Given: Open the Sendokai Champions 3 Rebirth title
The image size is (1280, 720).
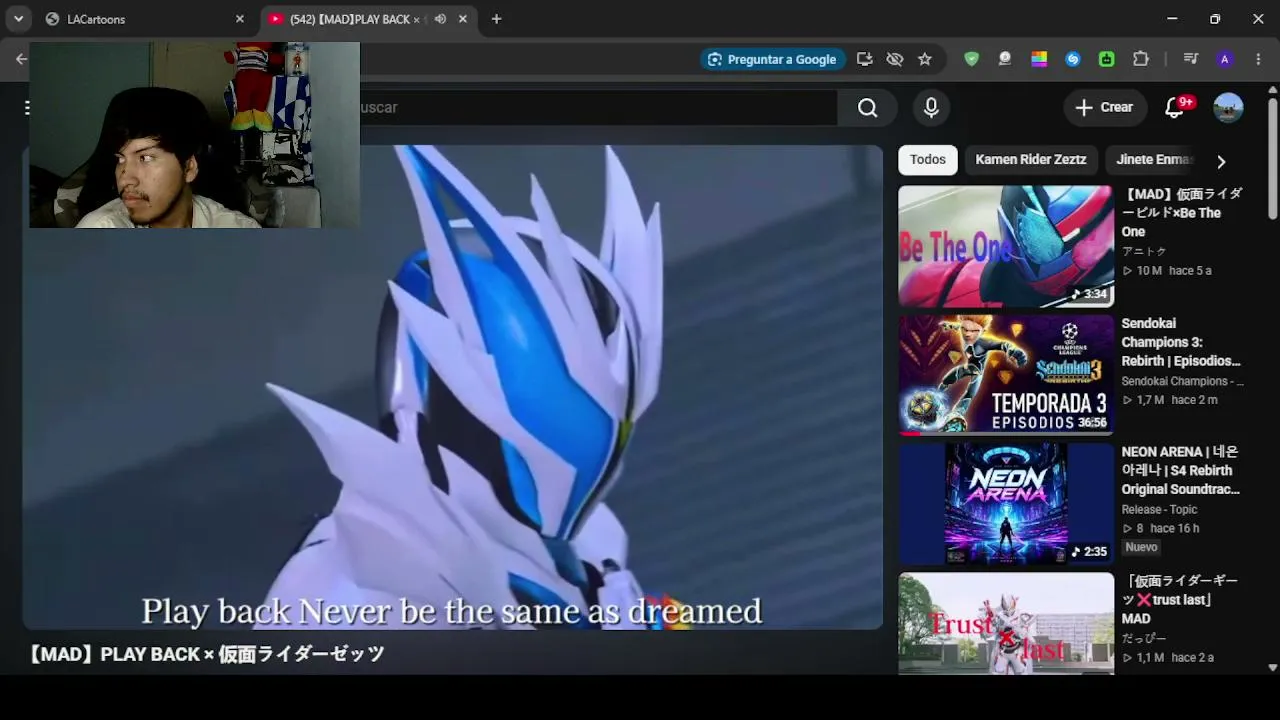Looking at the screenshot, I should [1181, 342].
